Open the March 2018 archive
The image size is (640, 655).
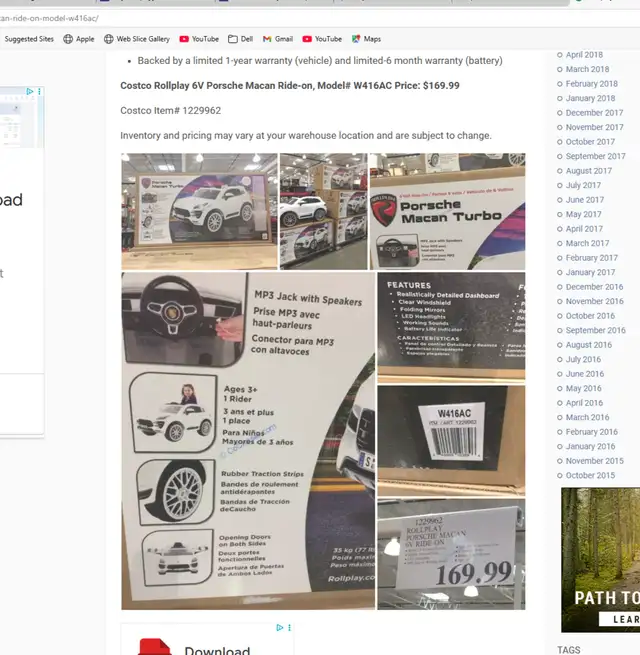tap(587, 69)
